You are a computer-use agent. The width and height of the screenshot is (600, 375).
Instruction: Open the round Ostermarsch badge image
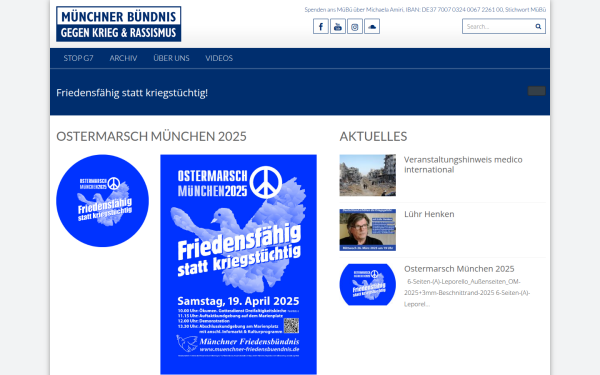(x=103, y=201)
